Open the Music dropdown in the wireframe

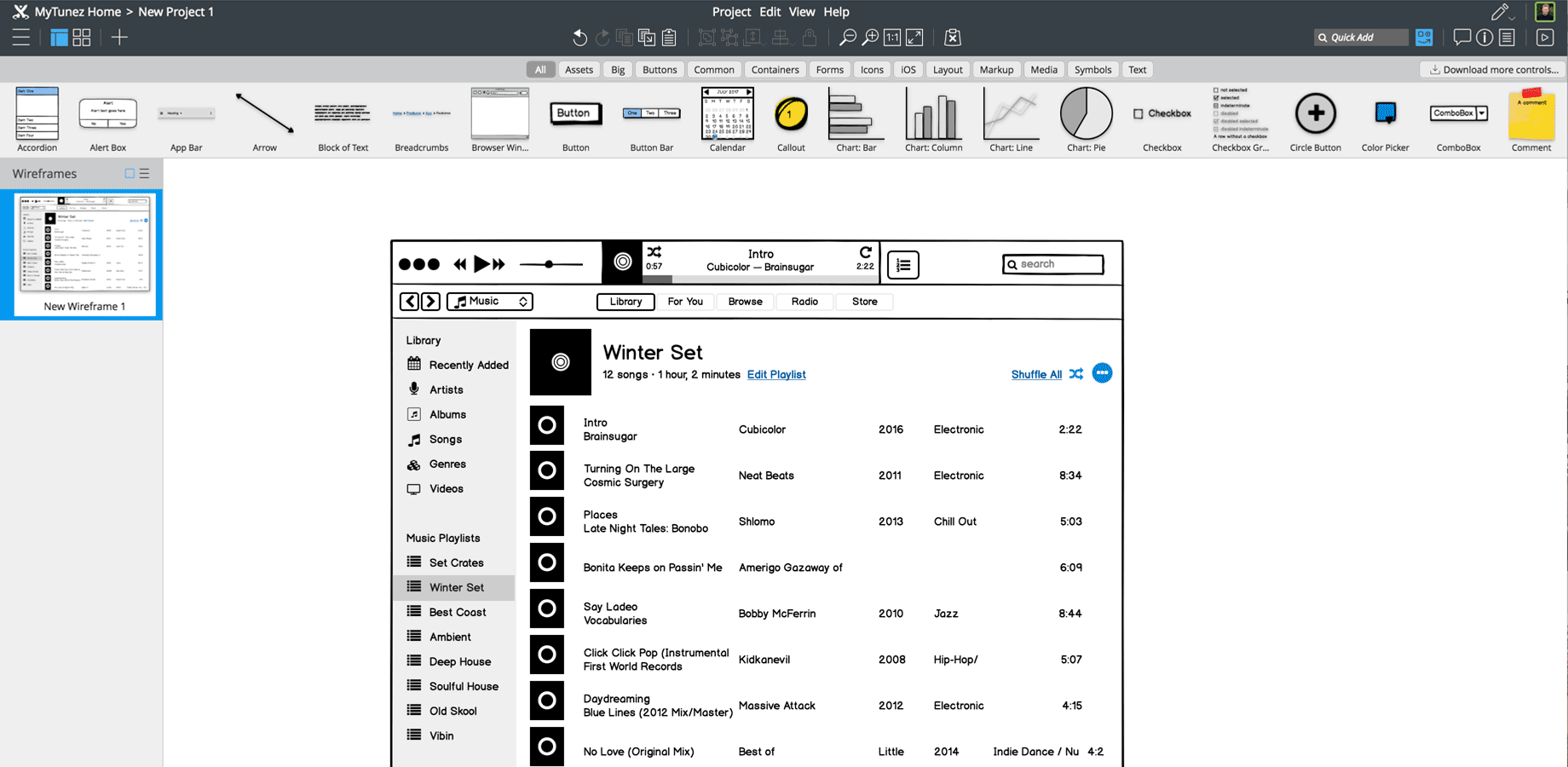[489, 301]
